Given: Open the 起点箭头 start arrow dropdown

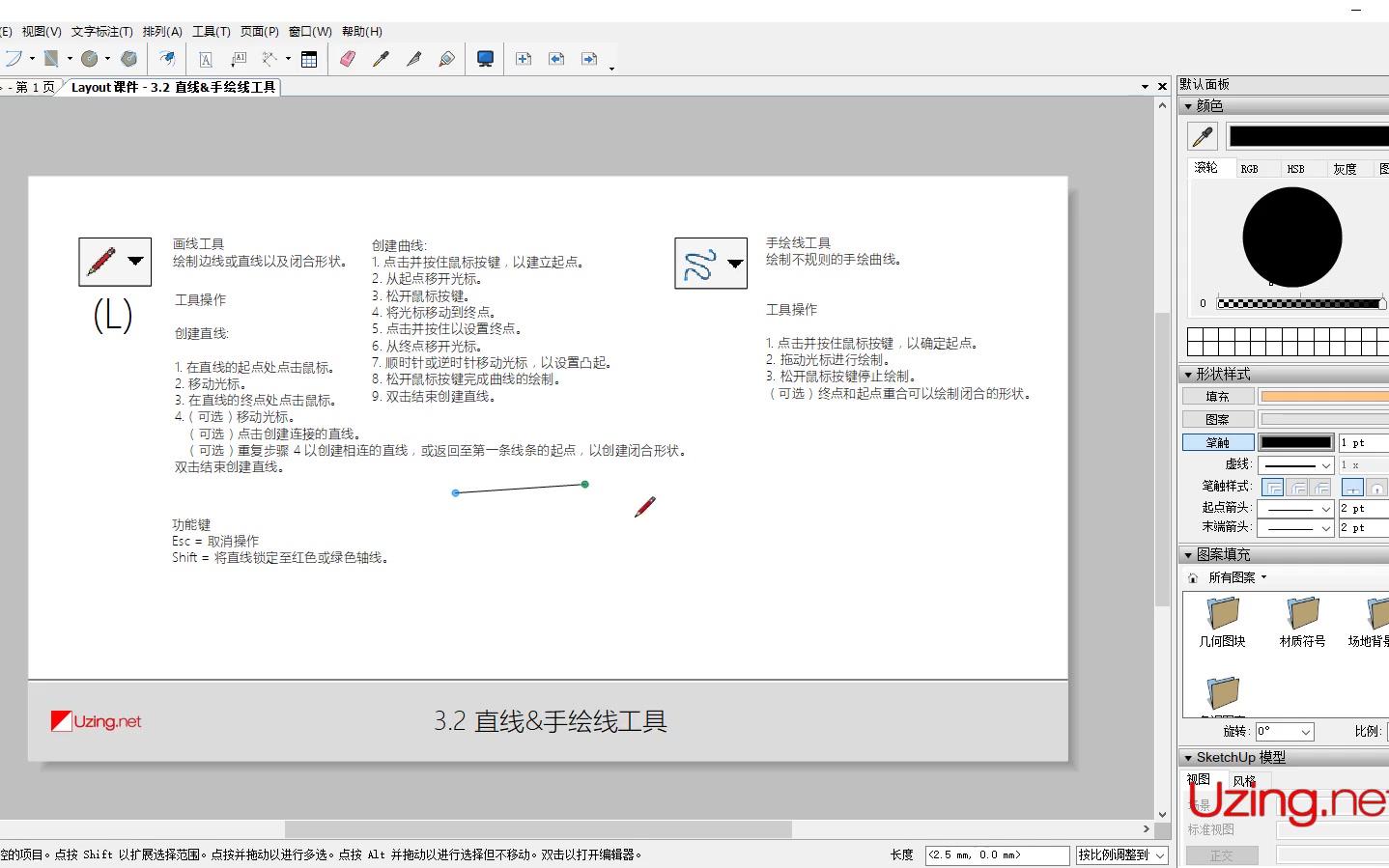Looking at the screenshot, I should 1325,508.
